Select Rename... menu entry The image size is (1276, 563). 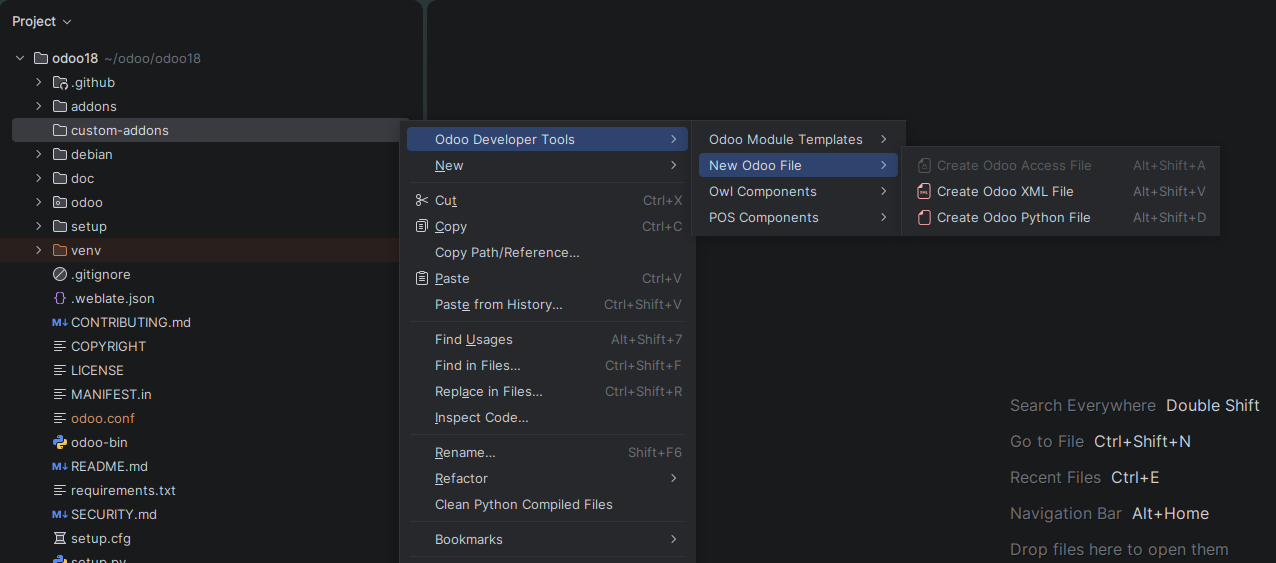[x=548, y=452]
